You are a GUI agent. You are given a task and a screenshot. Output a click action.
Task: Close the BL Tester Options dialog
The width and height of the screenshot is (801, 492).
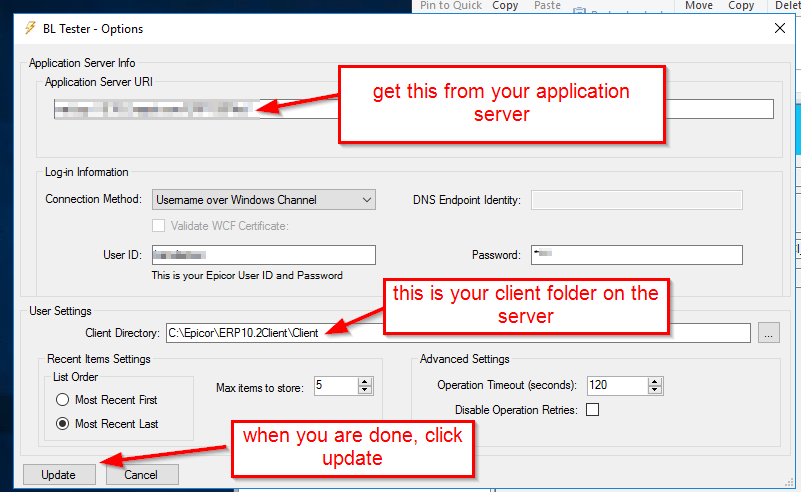click(780, 29)
